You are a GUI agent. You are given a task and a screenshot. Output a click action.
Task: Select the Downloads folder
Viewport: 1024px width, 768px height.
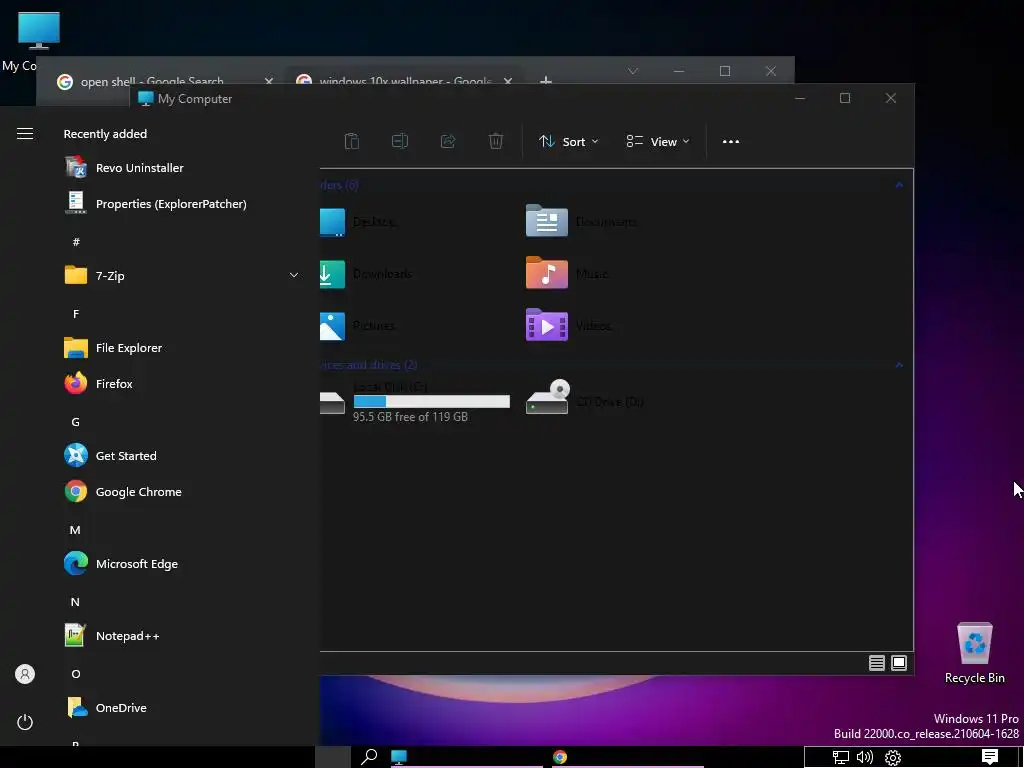(x=366, y=274)
